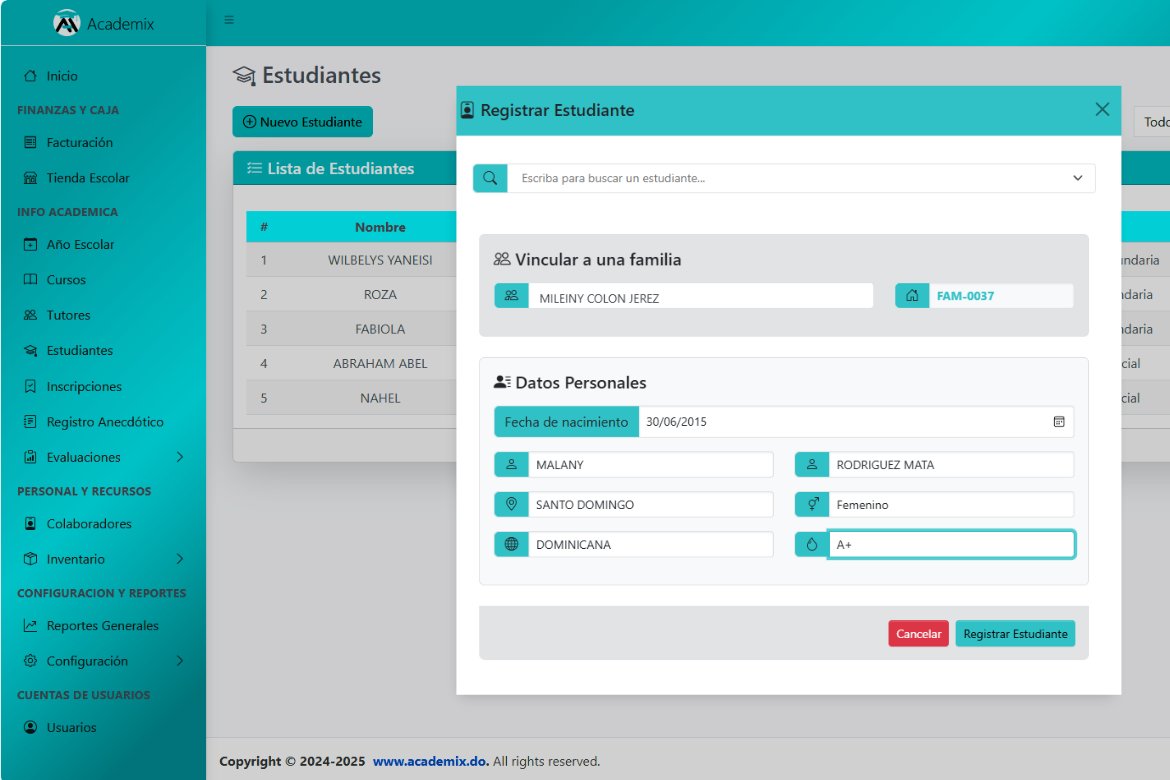Click the blood drop icon beside A+
Viewport: 1170px width, 780px height.
click(x=811, y=544)
